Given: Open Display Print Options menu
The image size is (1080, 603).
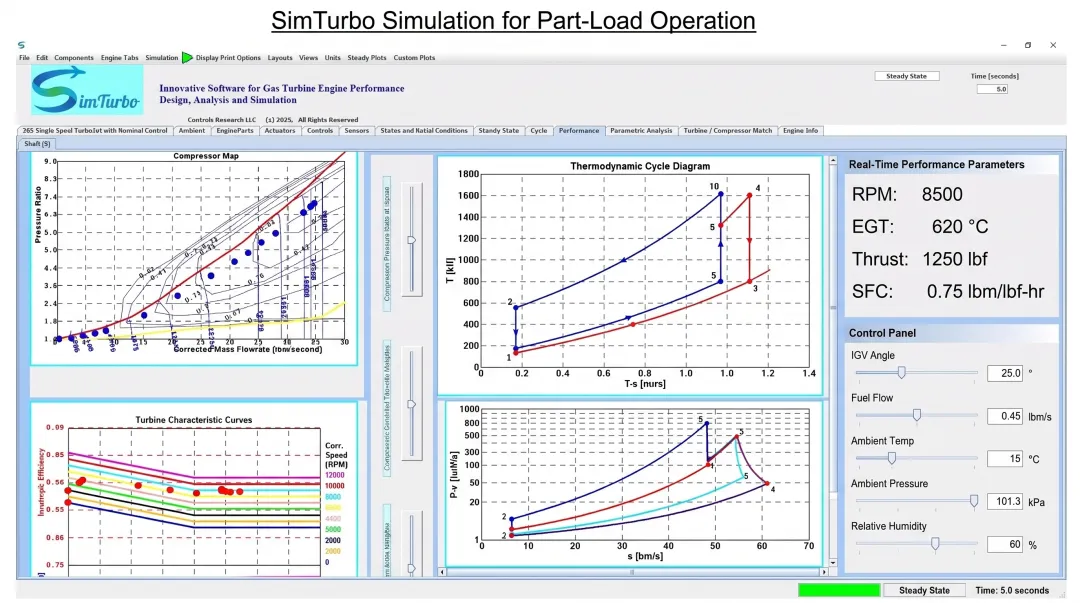Looking at the screenshot, I should [228, 58].
